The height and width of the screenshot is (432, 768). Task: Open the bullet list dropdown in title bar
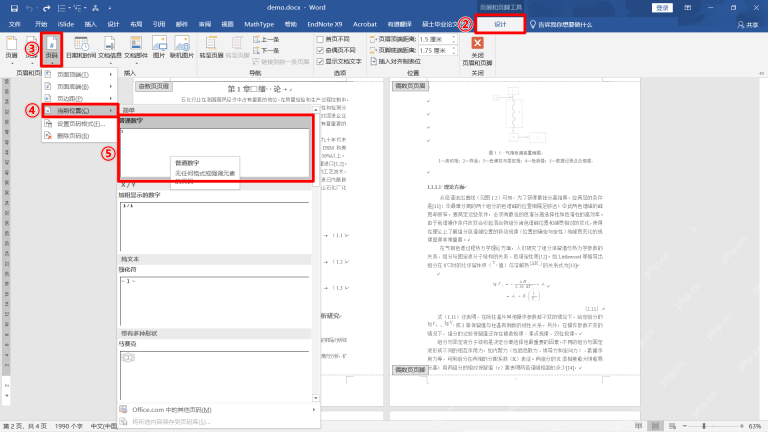tap(70, 8)
